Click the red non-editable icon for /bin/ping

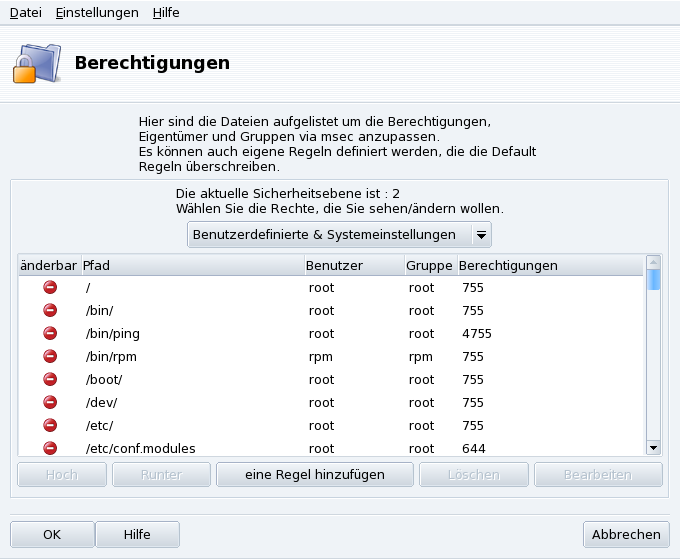tap(50, 333)
